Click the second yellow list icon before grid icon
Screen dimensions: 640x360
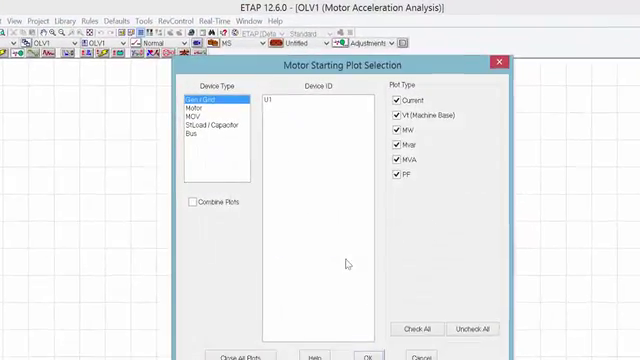131,33
